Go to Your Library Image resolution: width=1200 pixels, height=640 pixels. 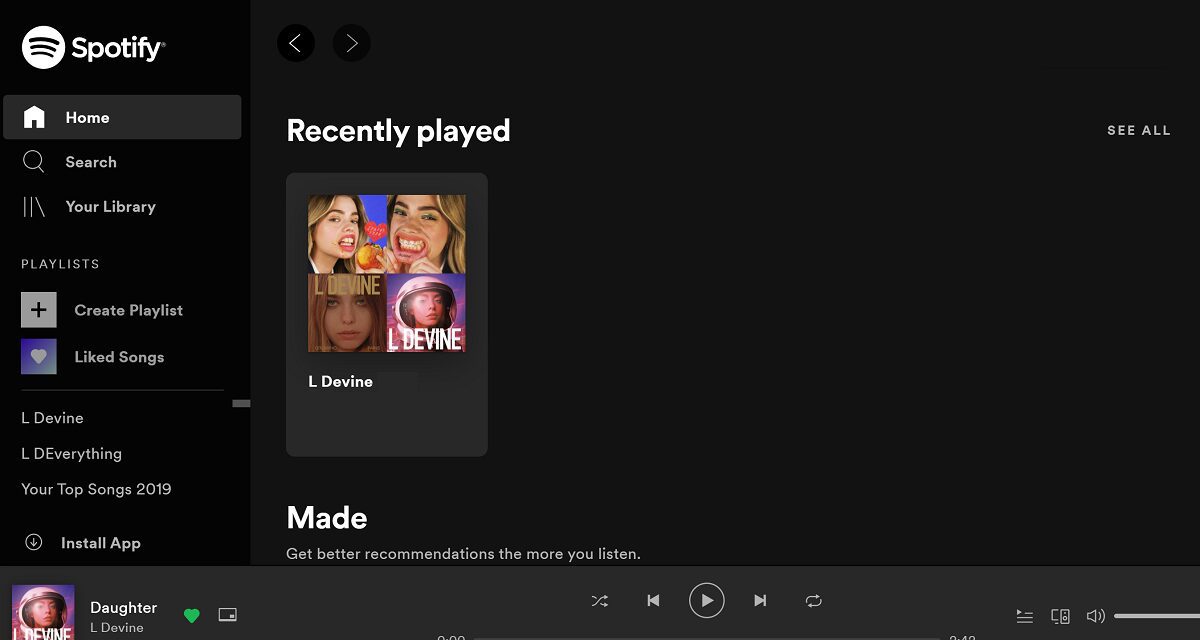tap(110, 207)
